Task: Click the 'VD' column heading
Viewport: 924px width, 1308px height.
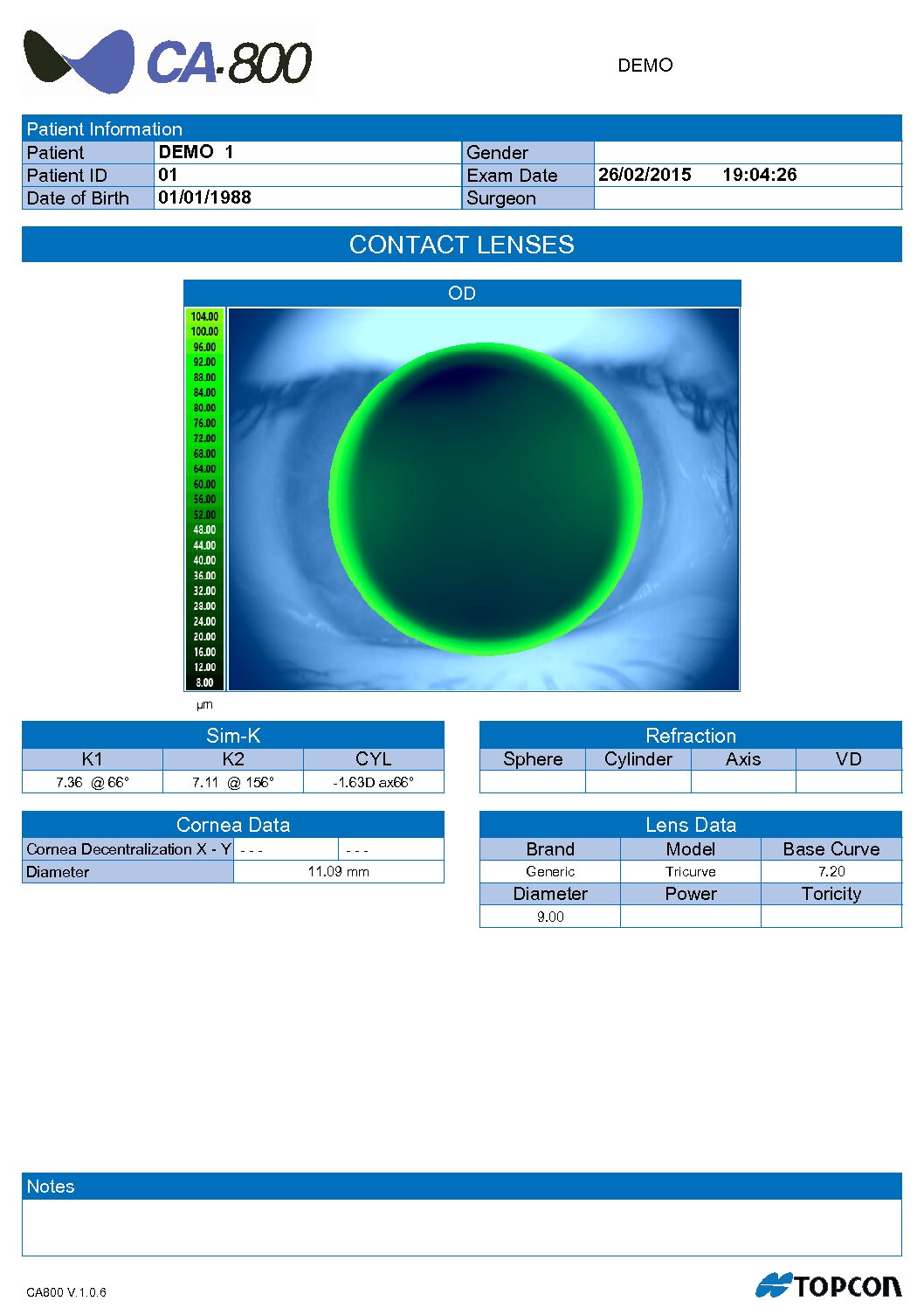Action: 849,759
